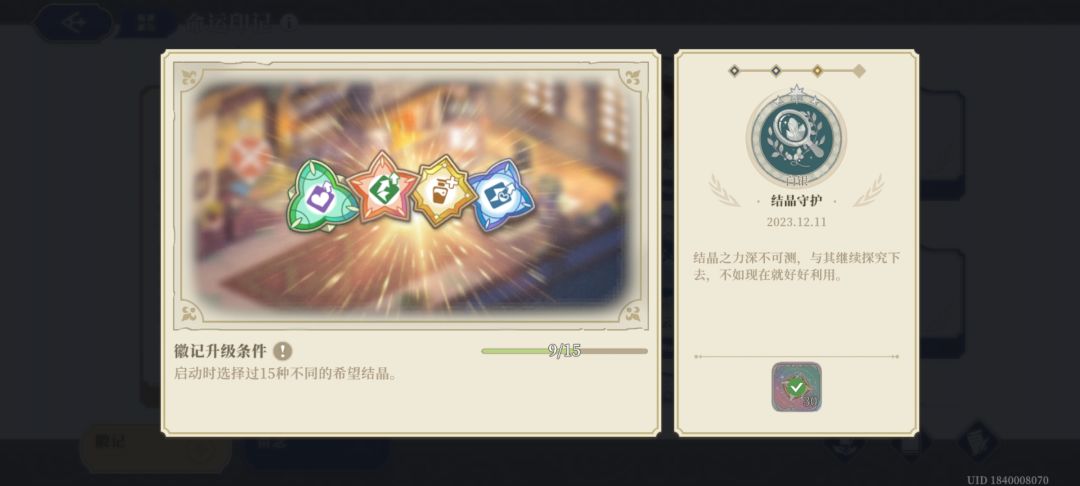Click the 9/15 upgrade progress bar
The width and height of the screenshot is (1080, 486).
click(x=564, y=351)
